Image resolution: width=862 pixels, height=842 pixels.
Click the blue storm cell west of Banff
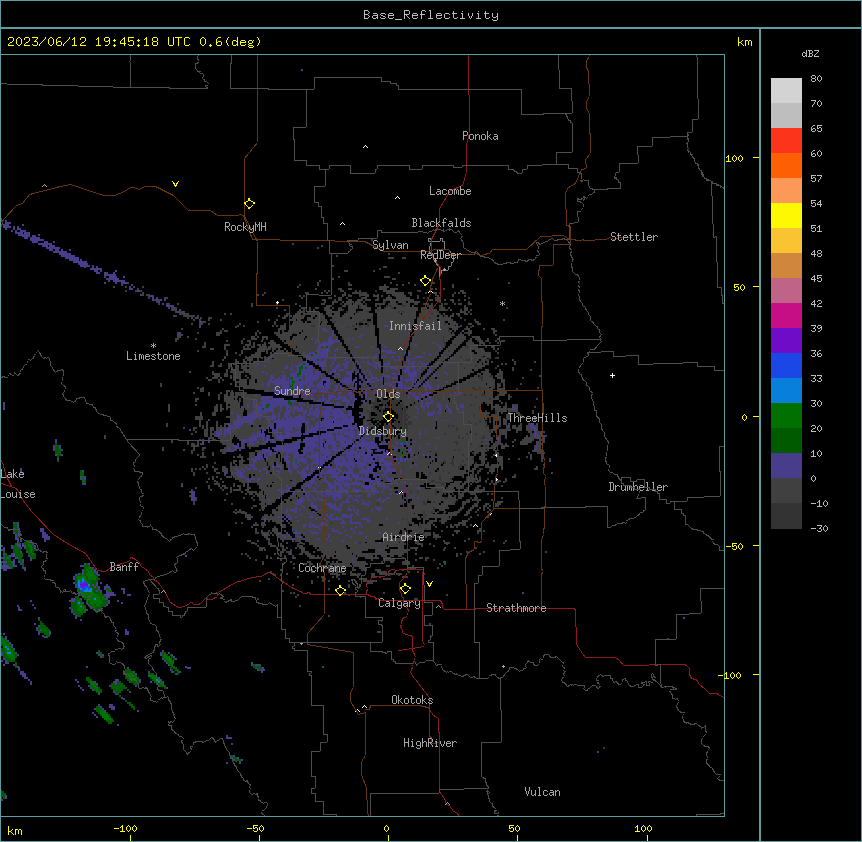[x=85, y=585]
